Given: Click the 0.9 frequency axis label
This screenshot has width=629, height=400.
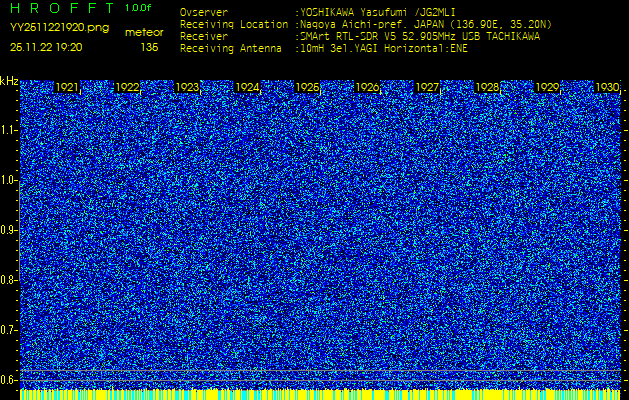Looking at the screenshot, I should pos(8,230).
